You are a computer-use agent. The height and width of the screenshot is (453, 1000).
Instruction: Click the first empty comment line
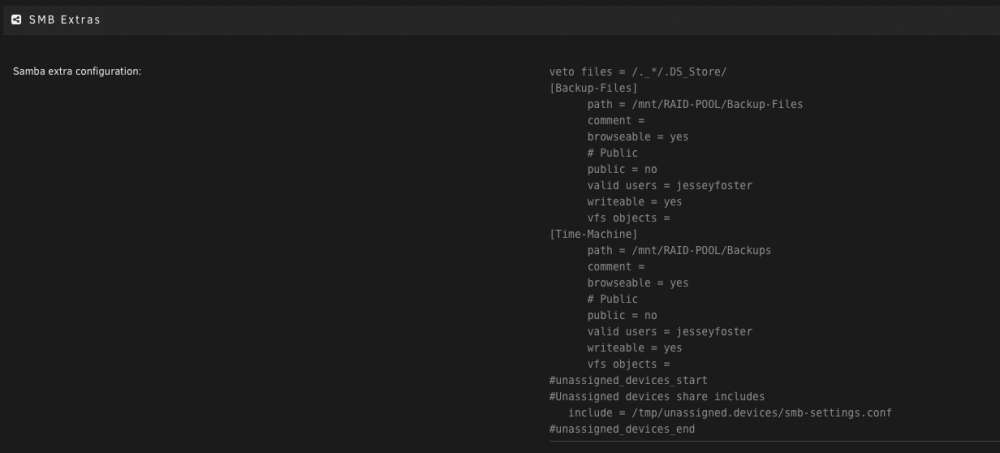coord(616,121)
